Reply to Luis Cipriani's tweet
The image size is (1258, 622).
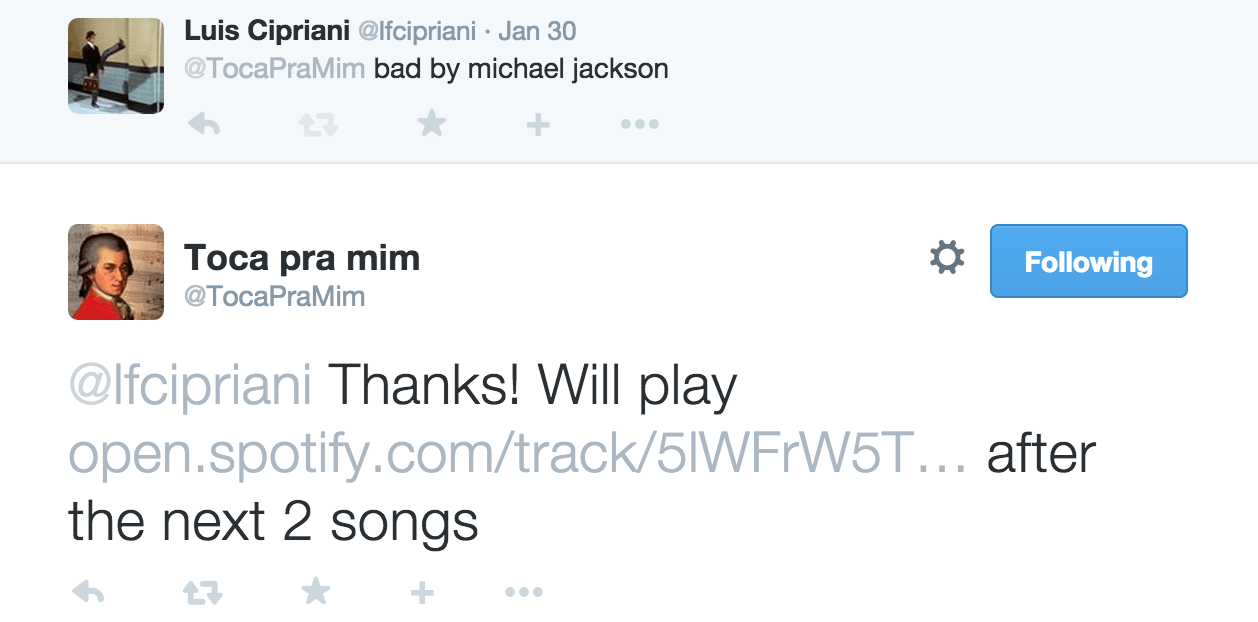pos(204,125)
